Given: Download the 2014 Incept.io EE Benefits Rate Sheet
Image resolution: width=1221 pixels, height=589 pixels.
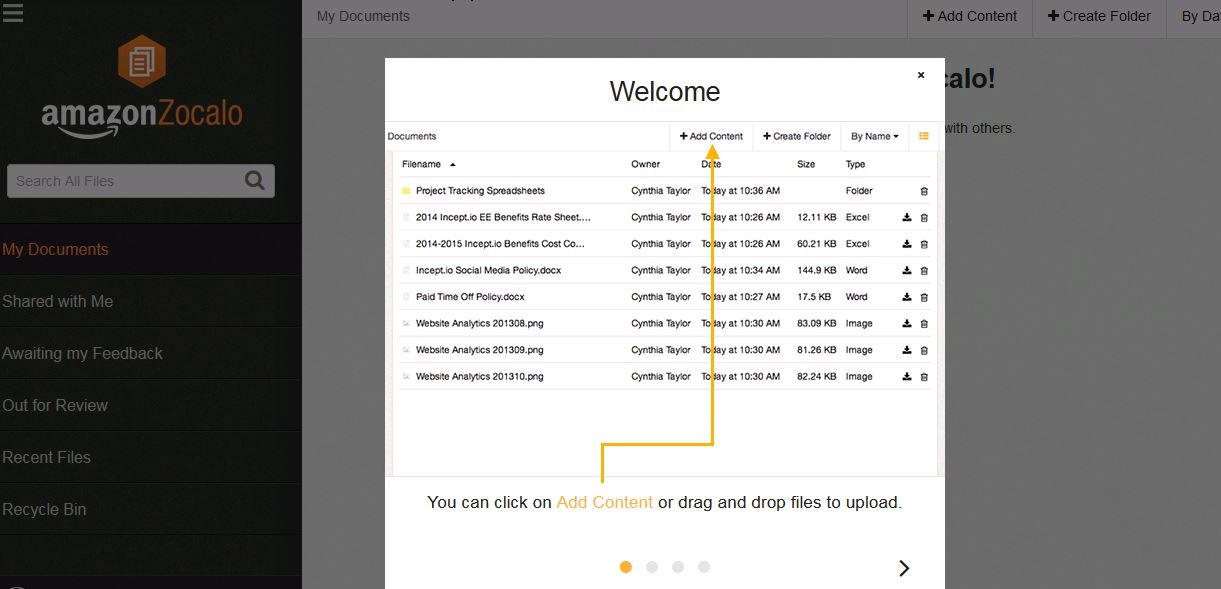Looking at the screenshot, I should coord(907,217).
